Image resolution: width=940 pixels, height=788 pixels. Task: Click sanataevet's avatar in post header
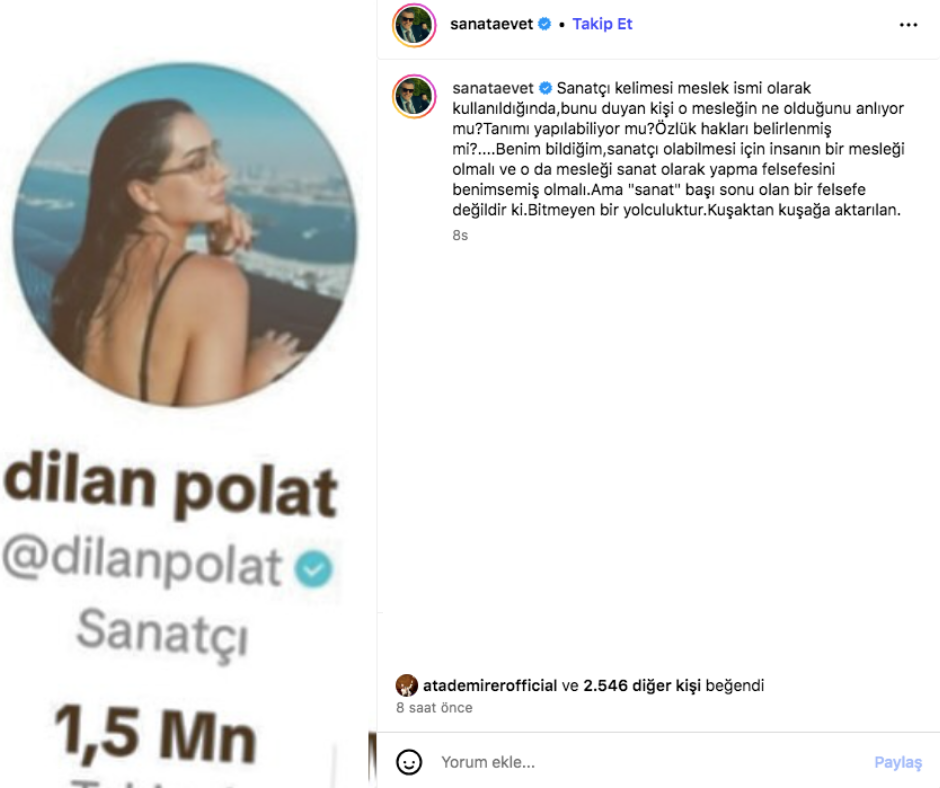(x=414, y=25)
